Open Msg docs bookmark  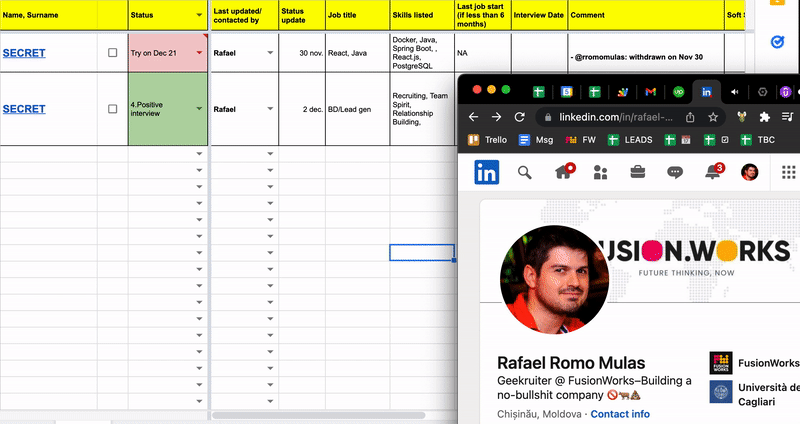pos(536,140)
